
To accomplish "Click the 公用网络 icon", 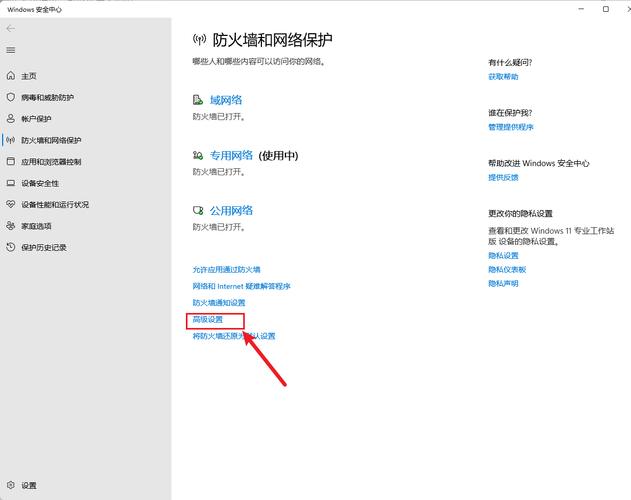I will (x=198, y=210).
